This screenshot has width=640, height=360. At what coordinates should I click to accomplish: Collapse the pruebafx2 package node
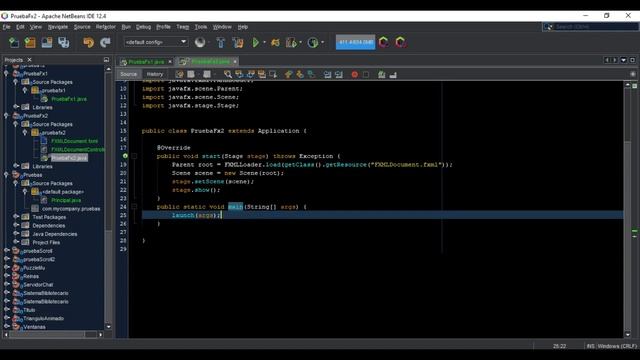tap(25, 133)
